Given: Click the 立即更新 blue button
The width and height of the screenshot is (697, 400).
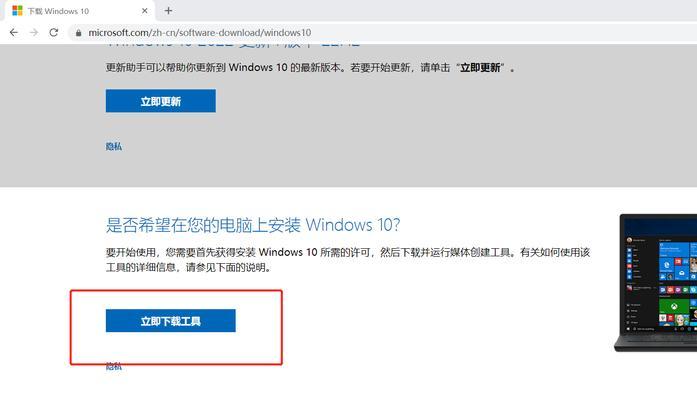Looking at the screenshot, I should [x=160, y=101].
